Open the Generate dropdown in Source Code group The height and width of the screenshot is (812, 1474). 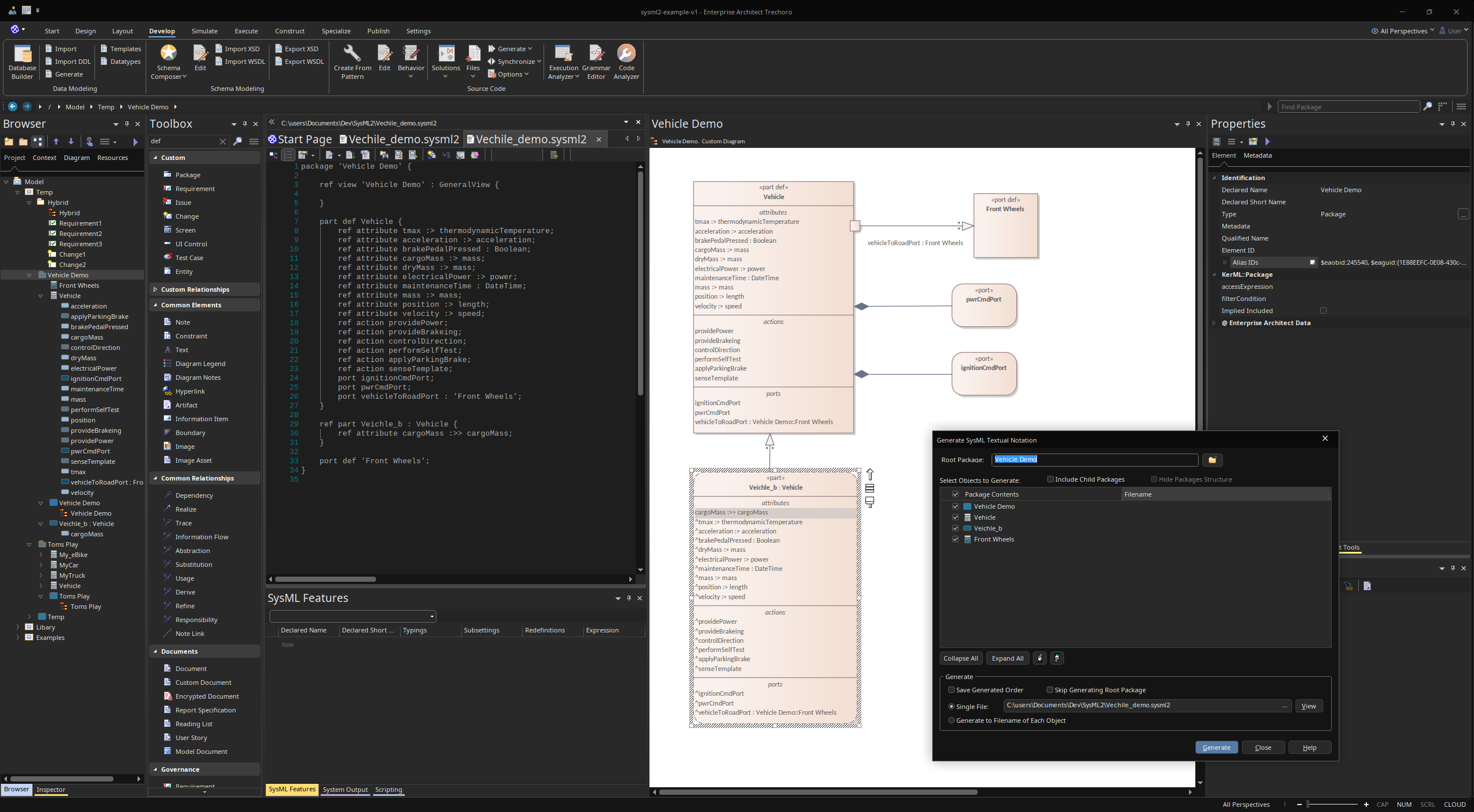click(x=511, y=48)
